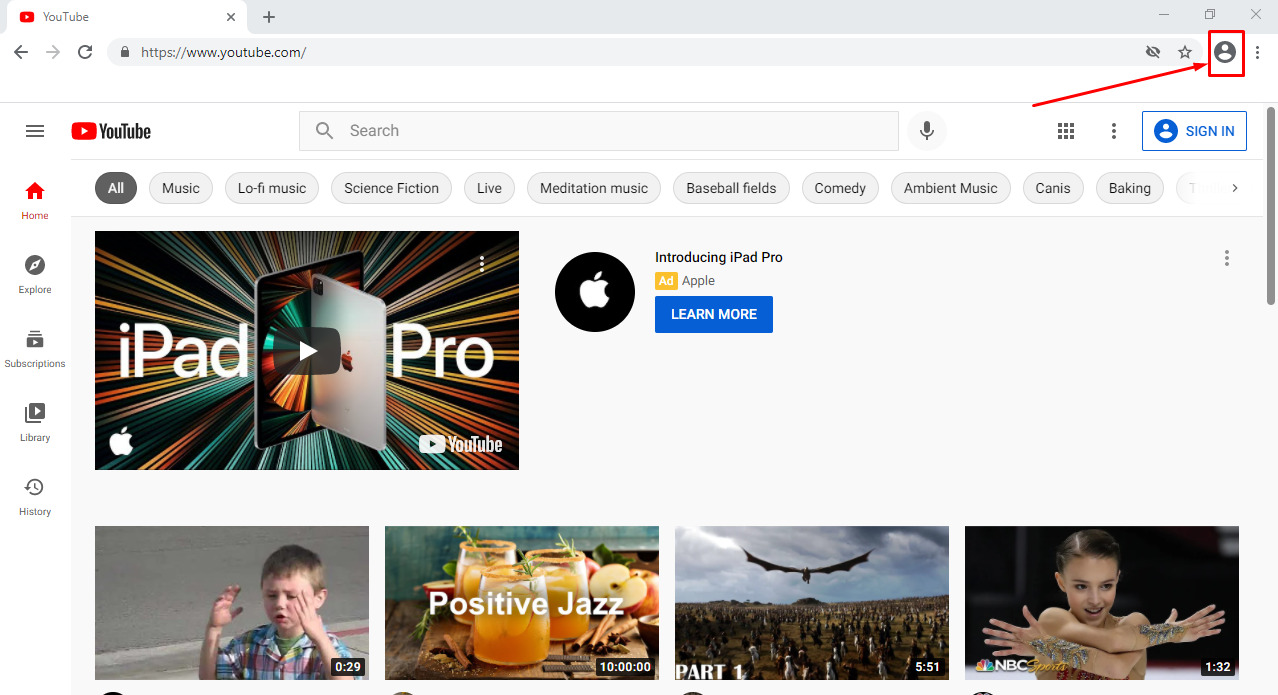Open three-dot menu on iPad Pro thumbnail
The image size is (1278, 695).
[x=482, y=264]
